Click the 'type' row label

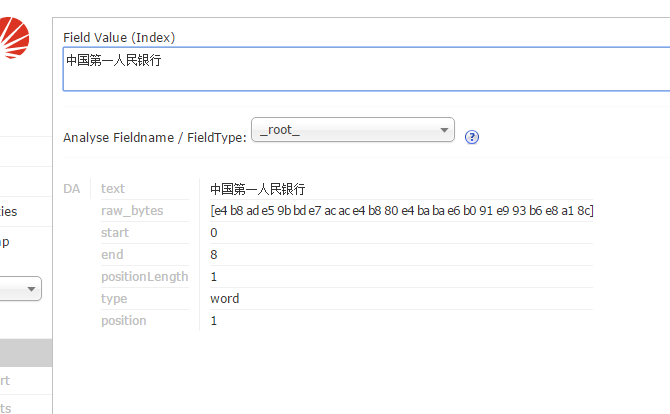coord(114,299)
